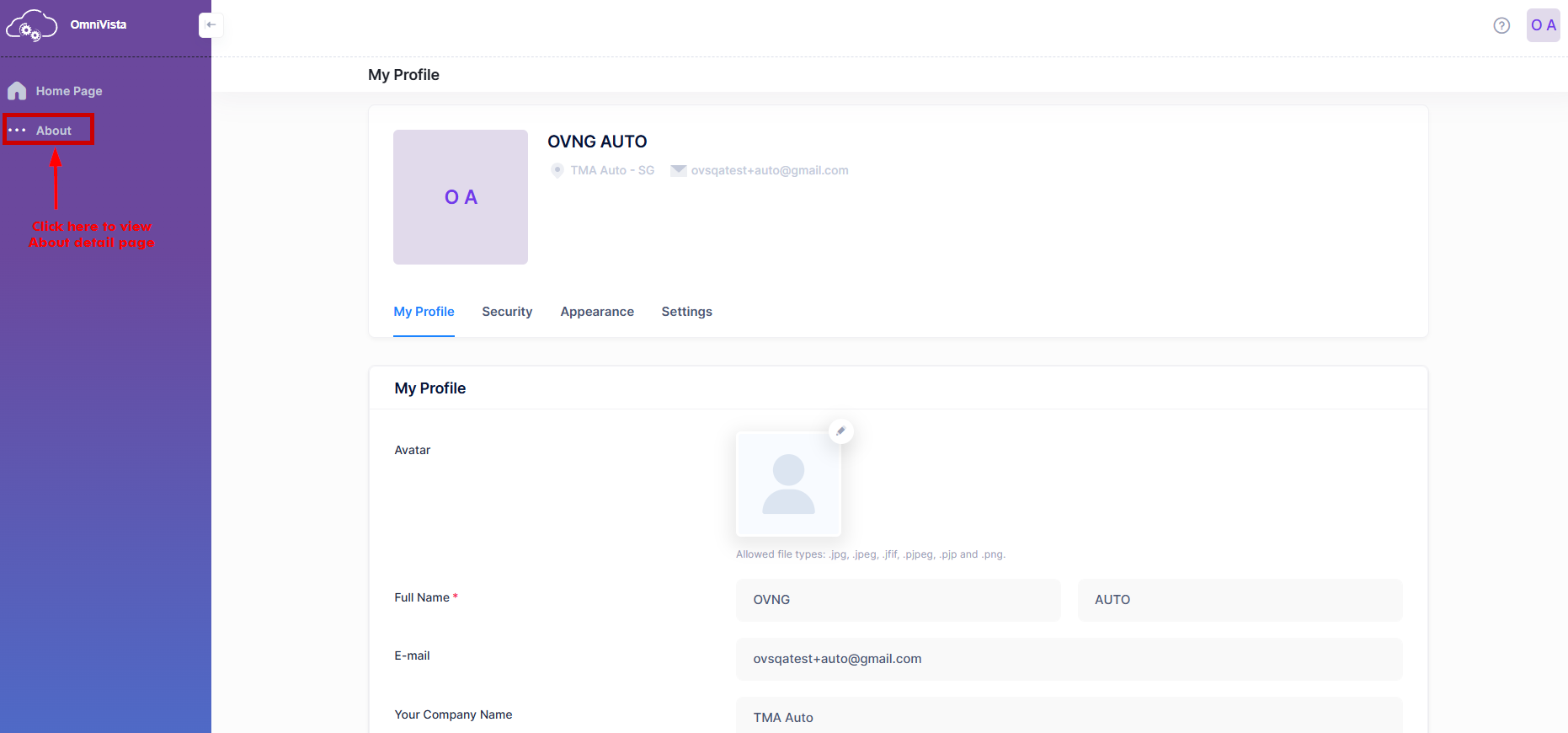The width and height of the screenshot is (1568, 733).
Task: Click the location pin icon beside TMA Auto - SG
Action: click(x=557, y=170)
